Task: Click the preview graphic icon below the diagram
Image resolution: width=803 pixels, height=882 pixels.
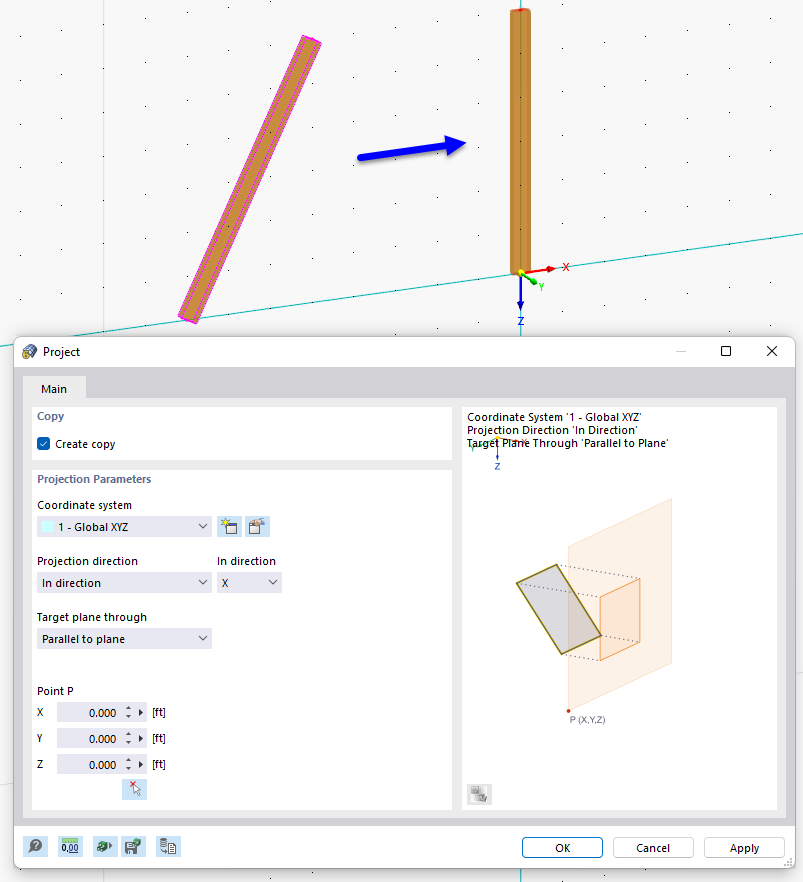Action: pyautogui.click(x=478, y=793)
